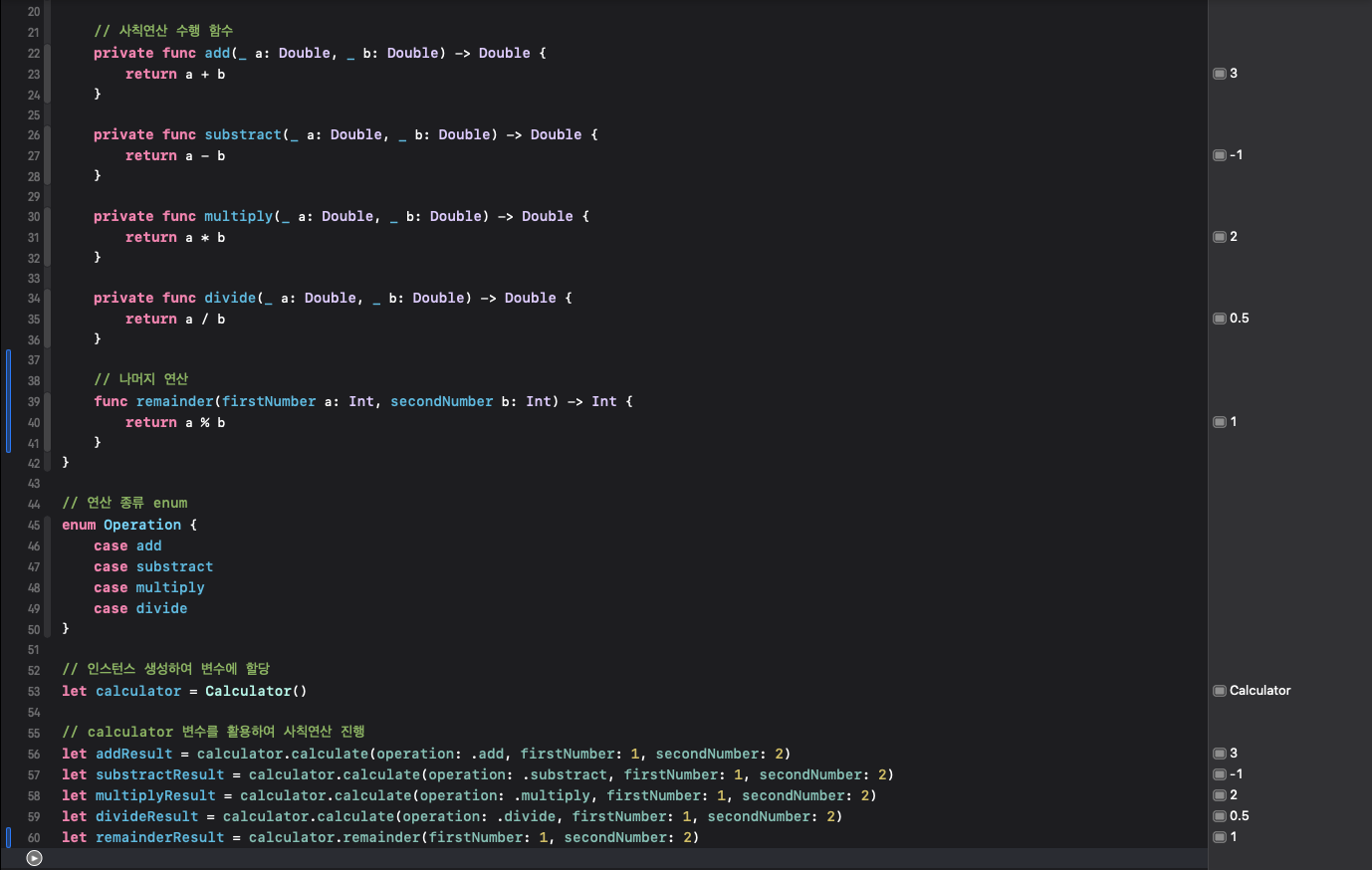The height and width of the screenshot is (870, 1372).
Task: Click the 'divide' function name in its declaration
Action: pyautogui.click(x=230, y=298)
